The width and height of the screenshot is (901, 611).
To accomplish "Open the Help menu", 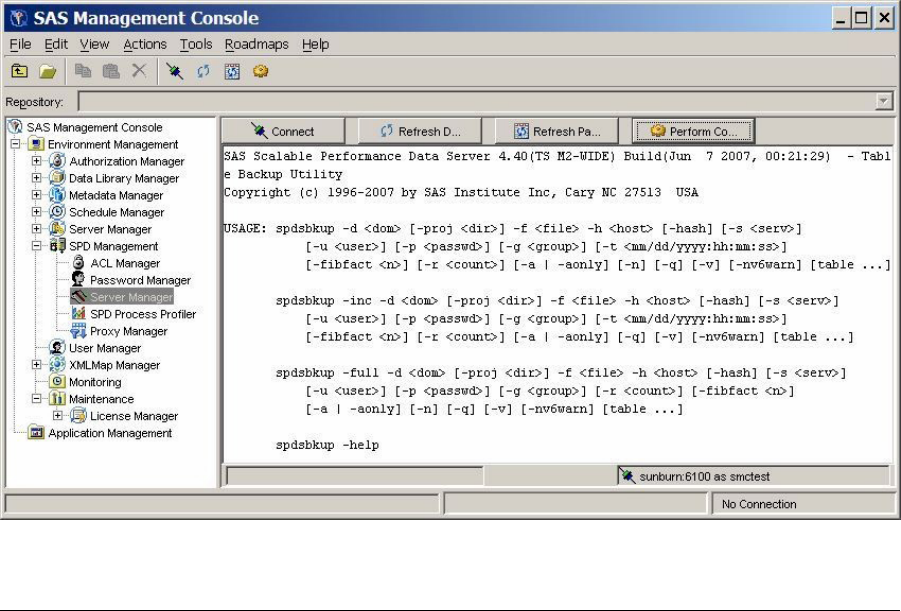I will [x=315, y=44].
